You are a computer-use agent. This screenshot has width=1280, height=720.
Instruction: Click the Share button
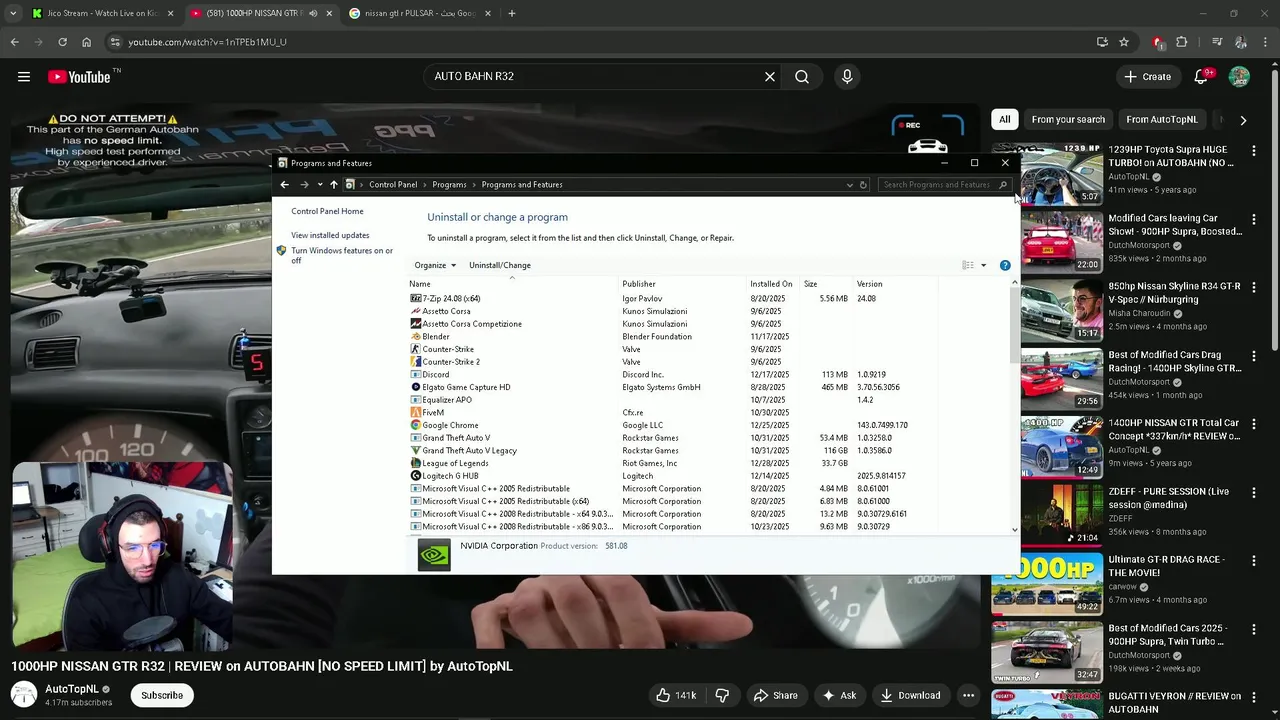pos(776,695)
